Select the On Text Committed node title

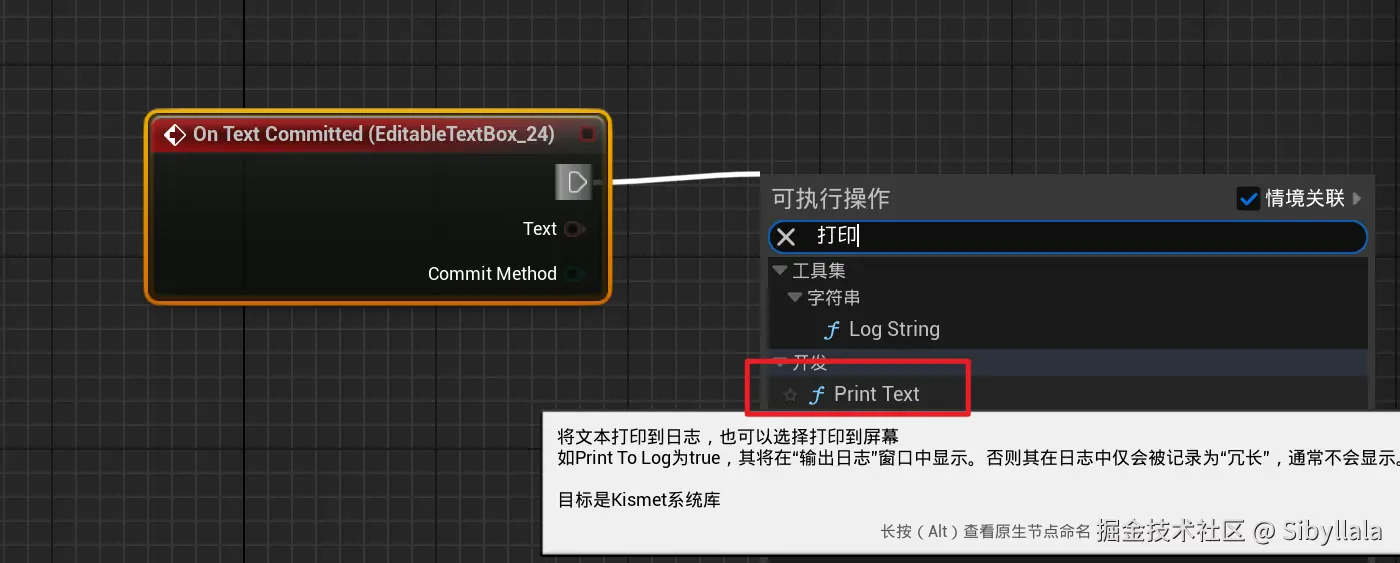click(x=374, y=134)
